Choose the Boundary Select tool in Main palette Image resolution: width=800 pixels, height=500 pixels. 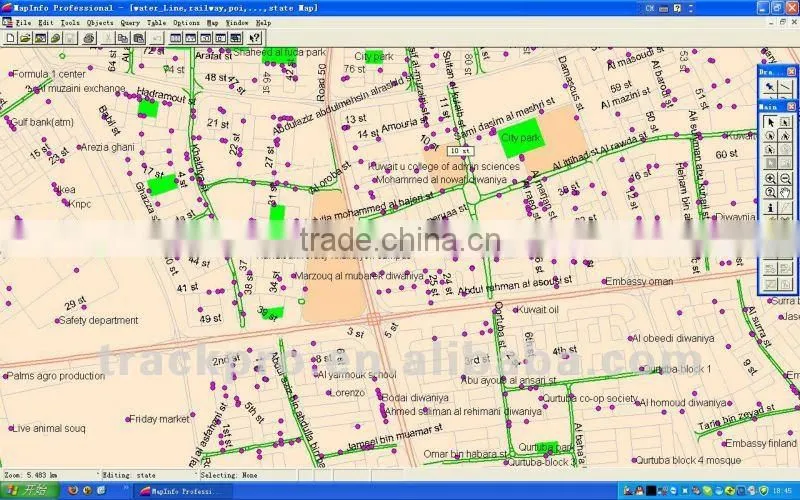pyautogui.click(x=770, y=149)
